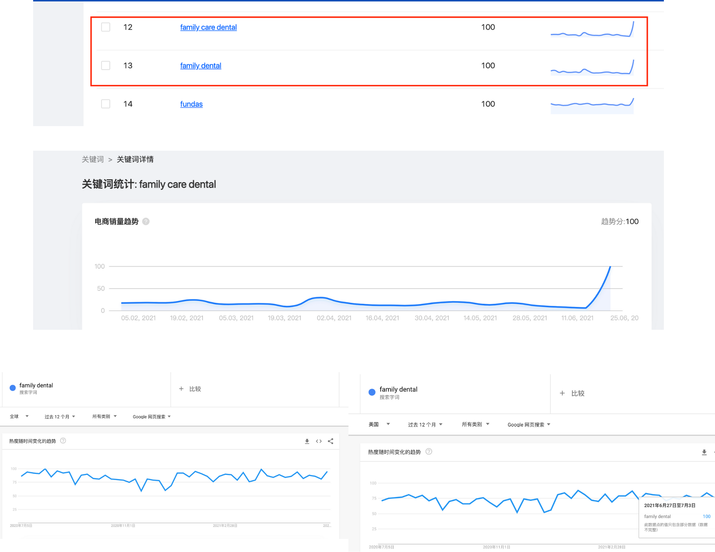The width and height of the screenshot is (715, 552).
Task: Click 比较 label in left trends panel
Action: coord(195,389)
